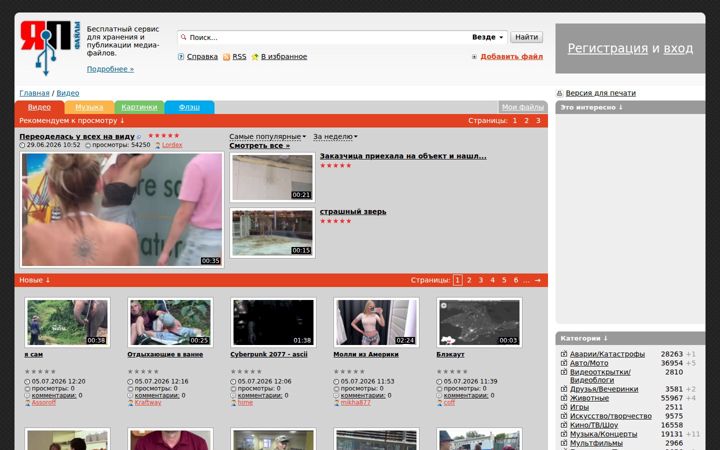
Task: Click the TV icon next to Животные
Action: pyautogui.click(x=564, y=398)
